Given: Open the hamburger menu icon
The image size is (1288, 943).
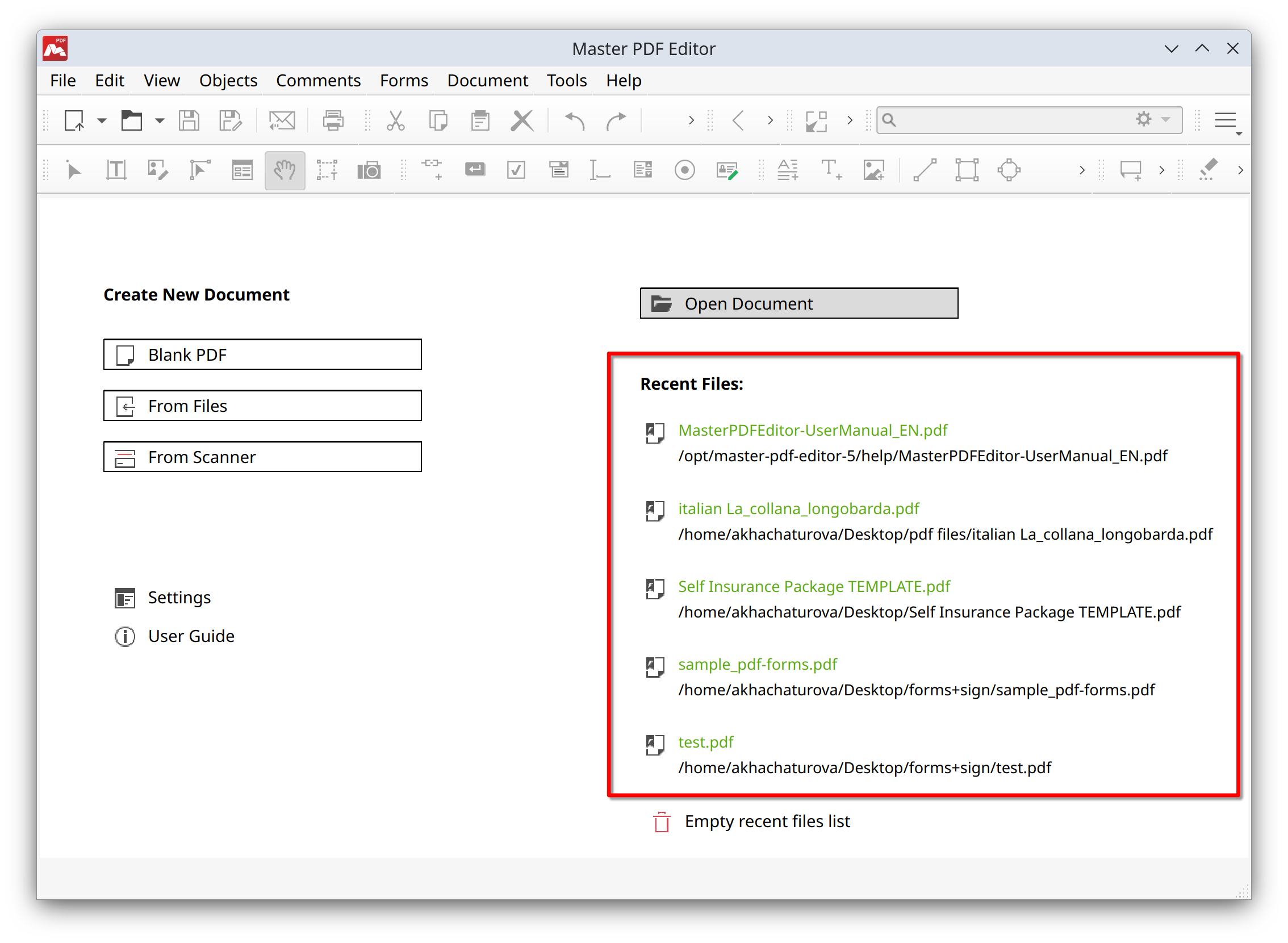Looking at the screenshot, I should (1226, 120).
